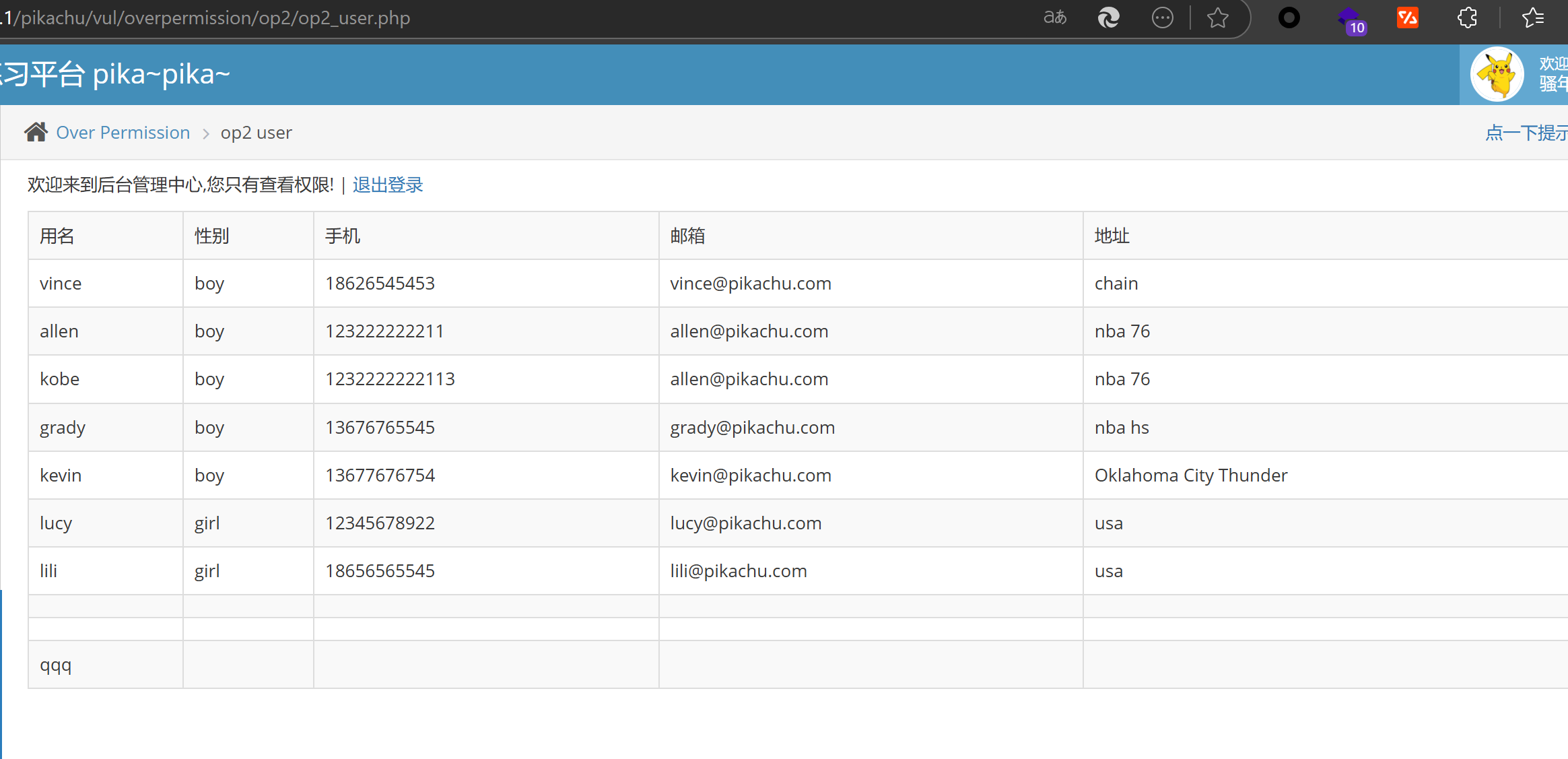
Task: Click phone number 1232222222113
Action: tap(390, 379)
